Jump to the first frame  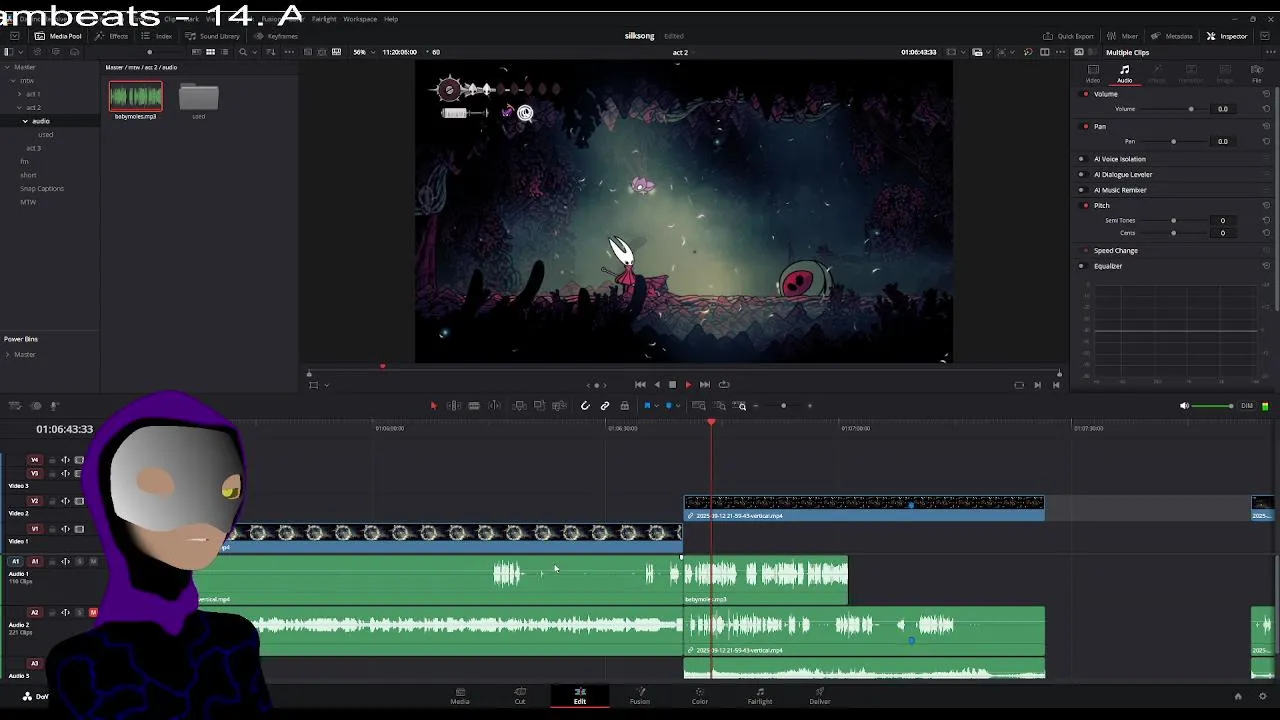pyautogui.click(x=640, y=384)
